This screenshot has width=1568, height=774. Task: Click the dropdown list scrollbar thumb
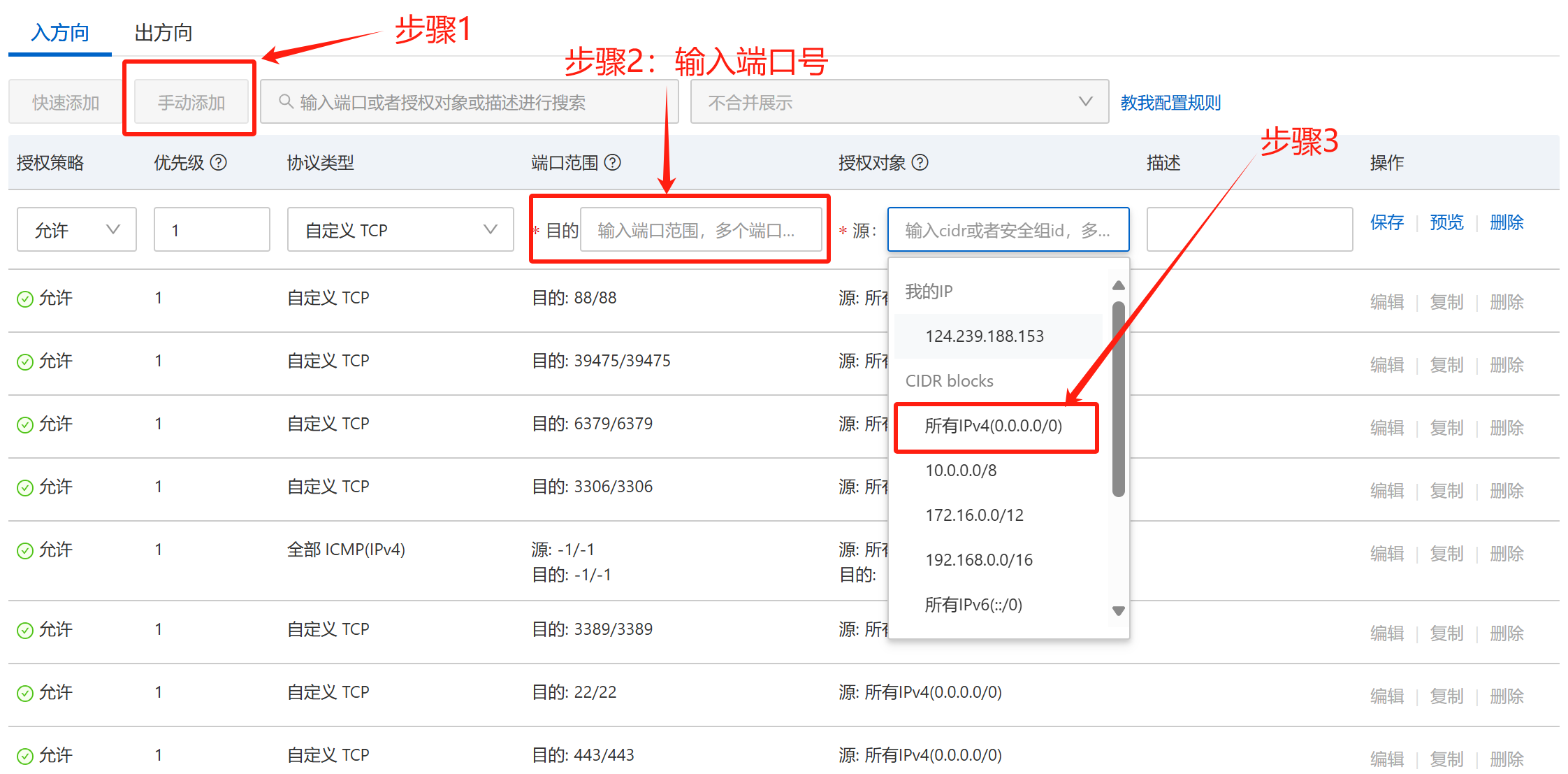1118,399
